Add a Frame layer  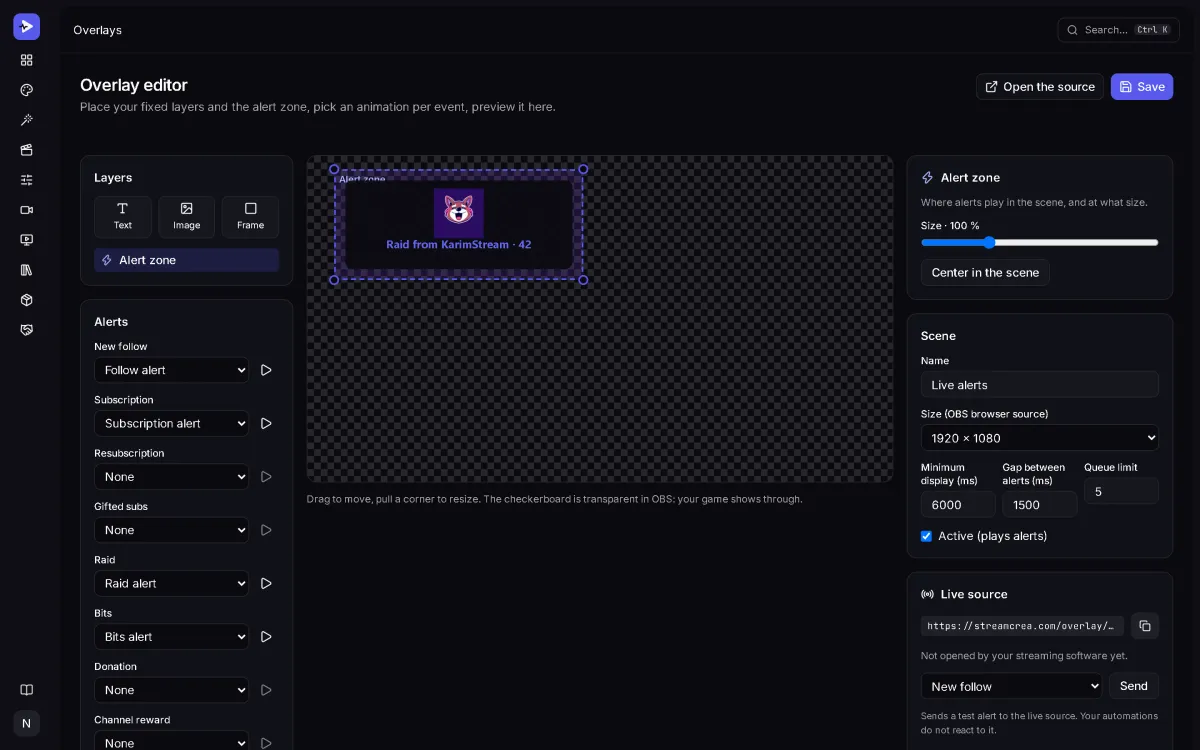(x=250, y=216)
